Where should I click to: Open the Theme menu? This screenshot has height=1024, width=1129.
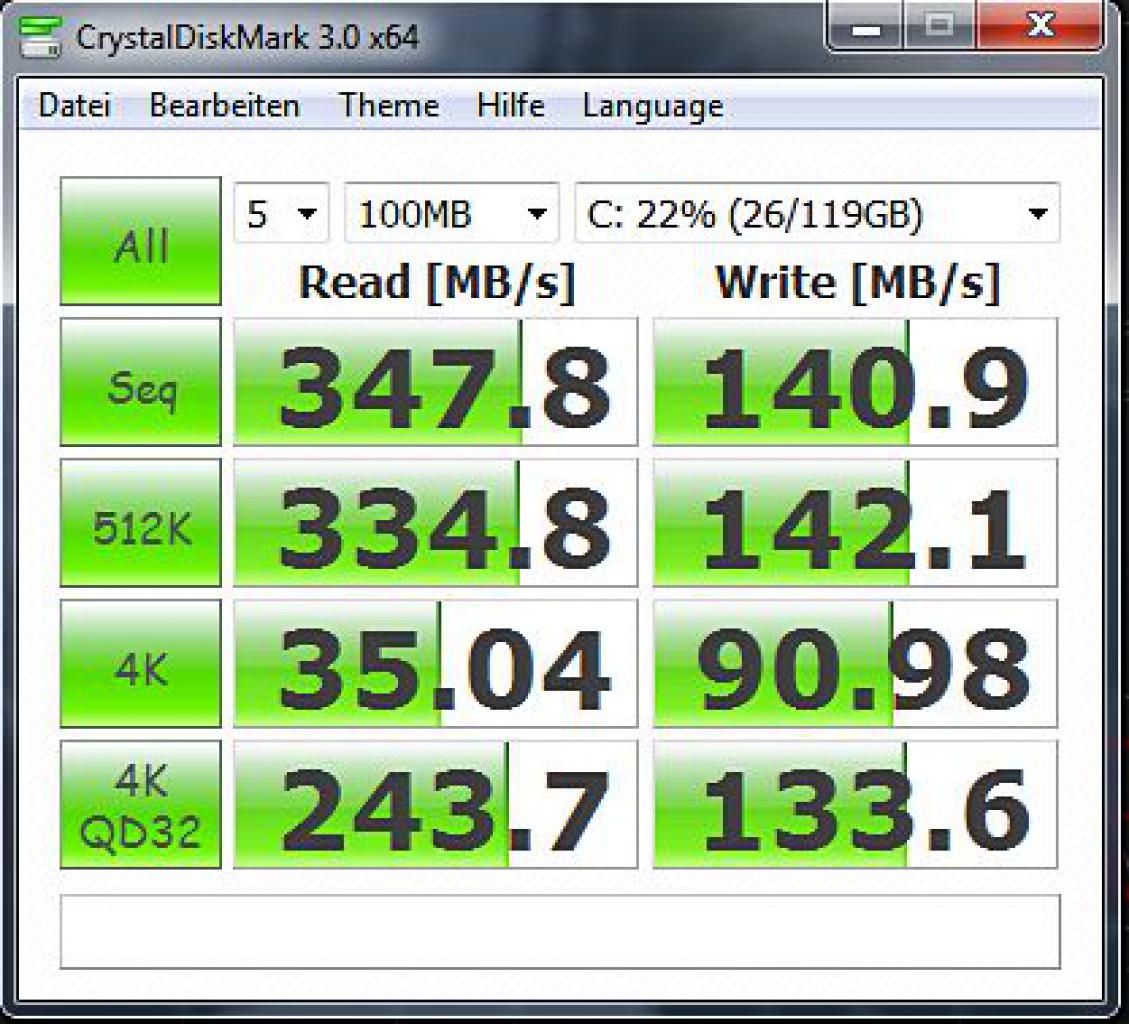(x=389, y=106)
